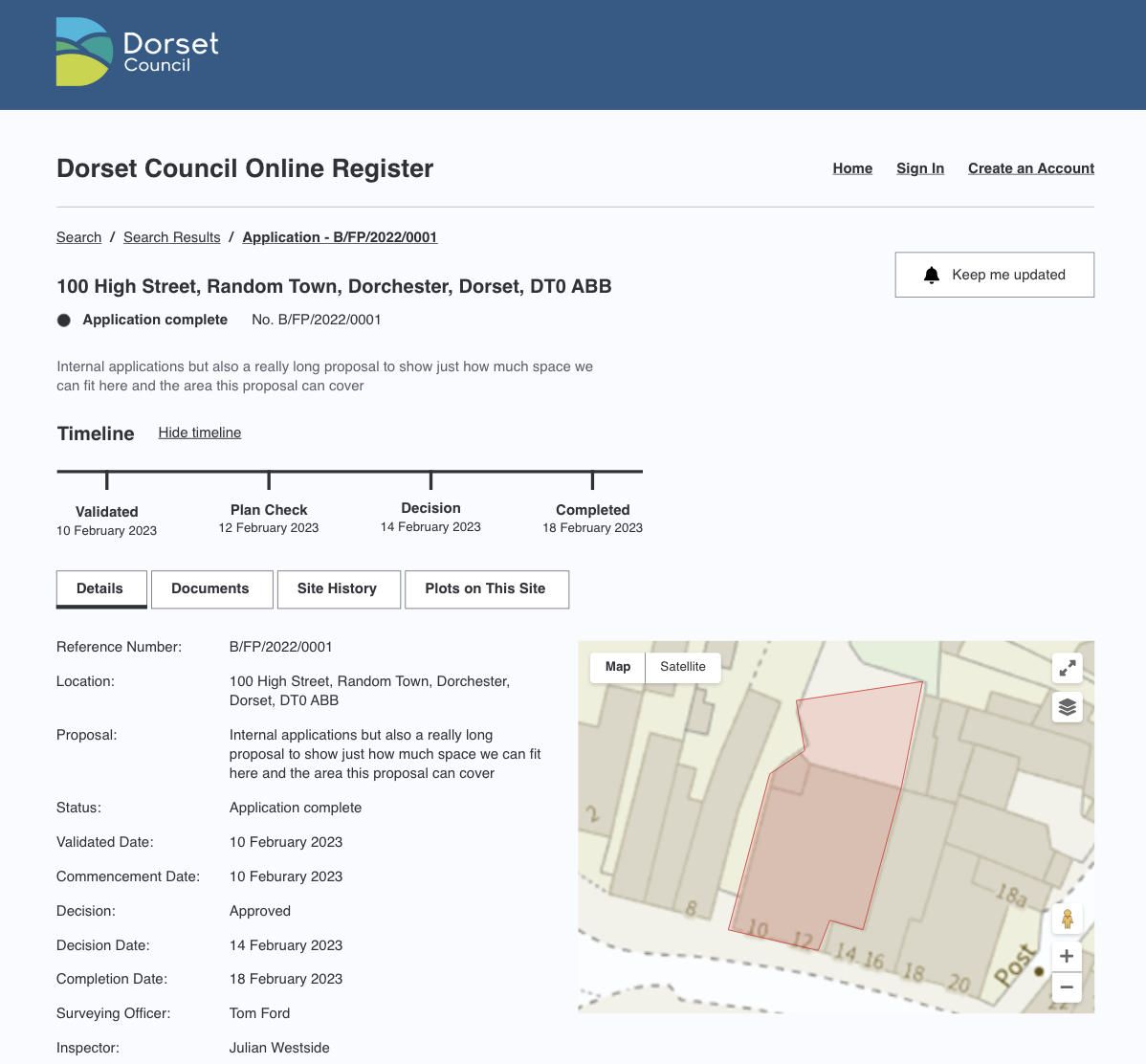Switch the map back to Map view
Image resolution: width=1146 pixels, height=1064 pixels.
(x=617, y=667)
